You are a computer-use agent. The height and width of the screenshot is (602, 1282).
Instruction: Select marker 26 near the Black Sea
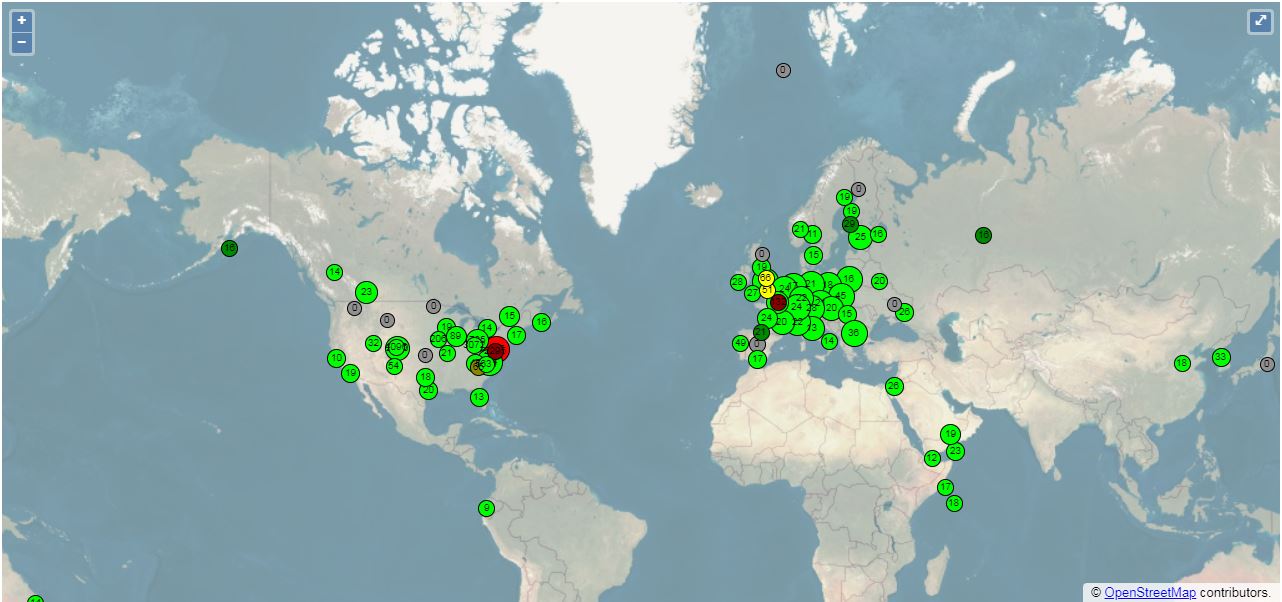click(905, 313)
